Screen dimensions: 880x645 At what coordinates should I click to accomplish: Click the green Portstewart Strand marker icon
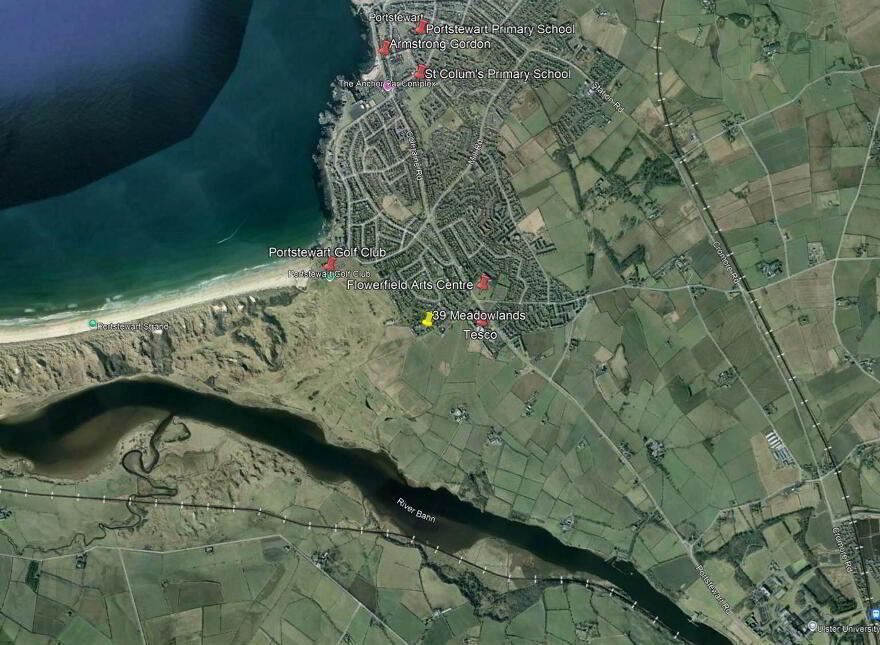point(92,324)
